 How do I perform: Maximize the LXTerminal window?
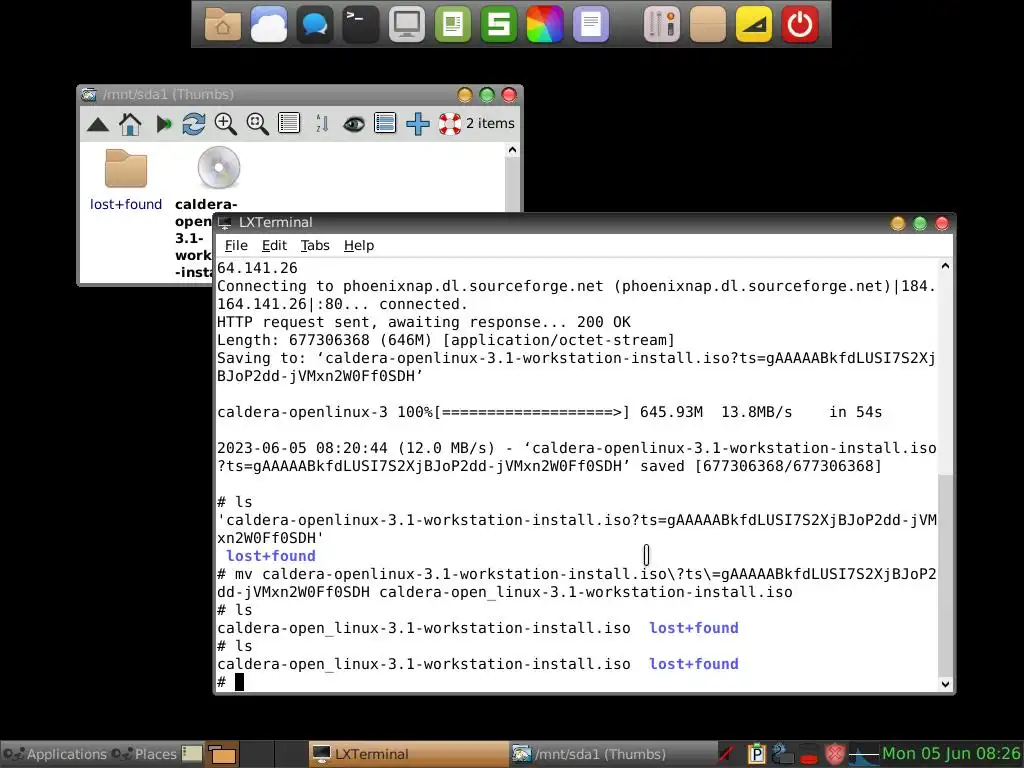(x=920, y=224)
